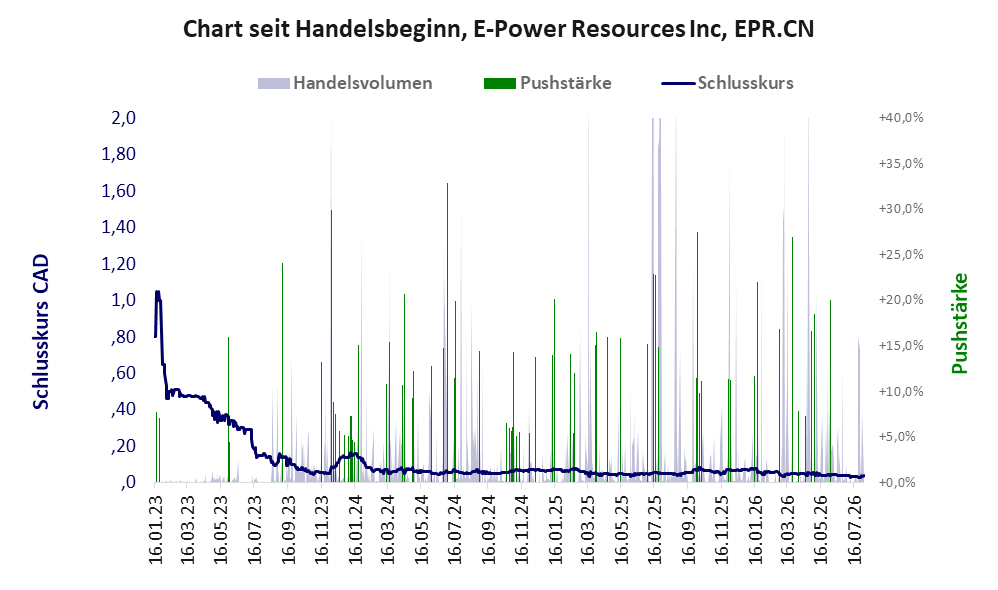Click the ,20 left axis value
998x590 pixels.
pyautogui.click(x=123, y=446)
